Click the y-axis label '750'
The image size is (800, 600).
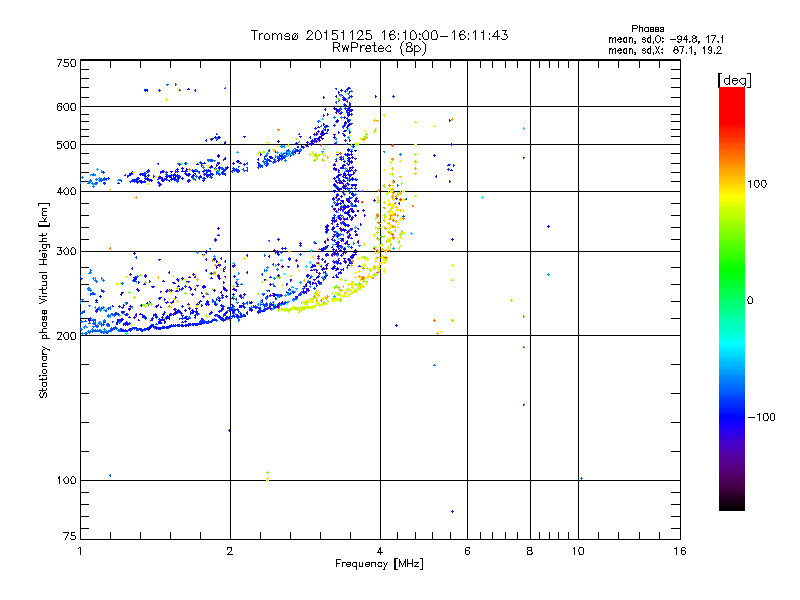67,63
